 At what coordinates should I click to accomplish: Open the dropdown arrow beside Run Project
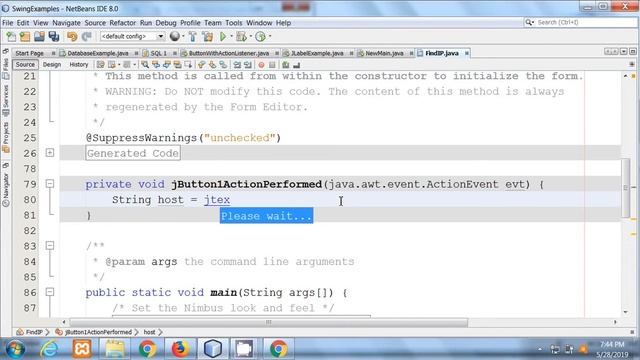[x=231, y=37]
